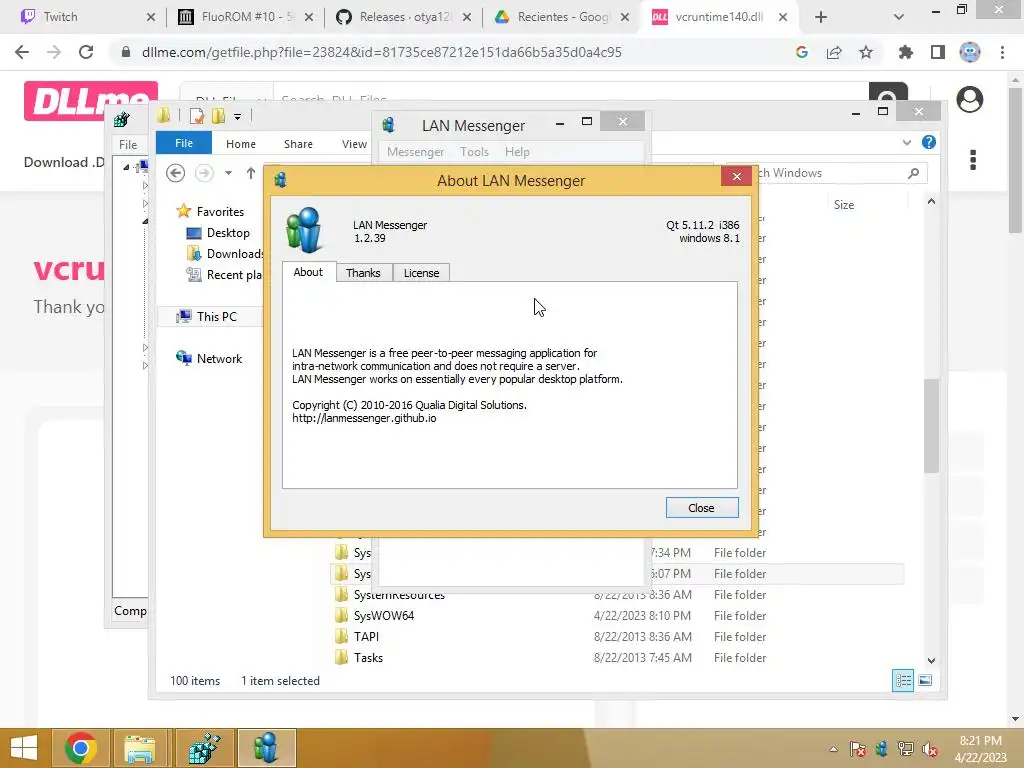Image resolution: width=1024 pixels, height=768 pixels.
Task: Open Chrome from the taskbar
Action: point(81,748)
